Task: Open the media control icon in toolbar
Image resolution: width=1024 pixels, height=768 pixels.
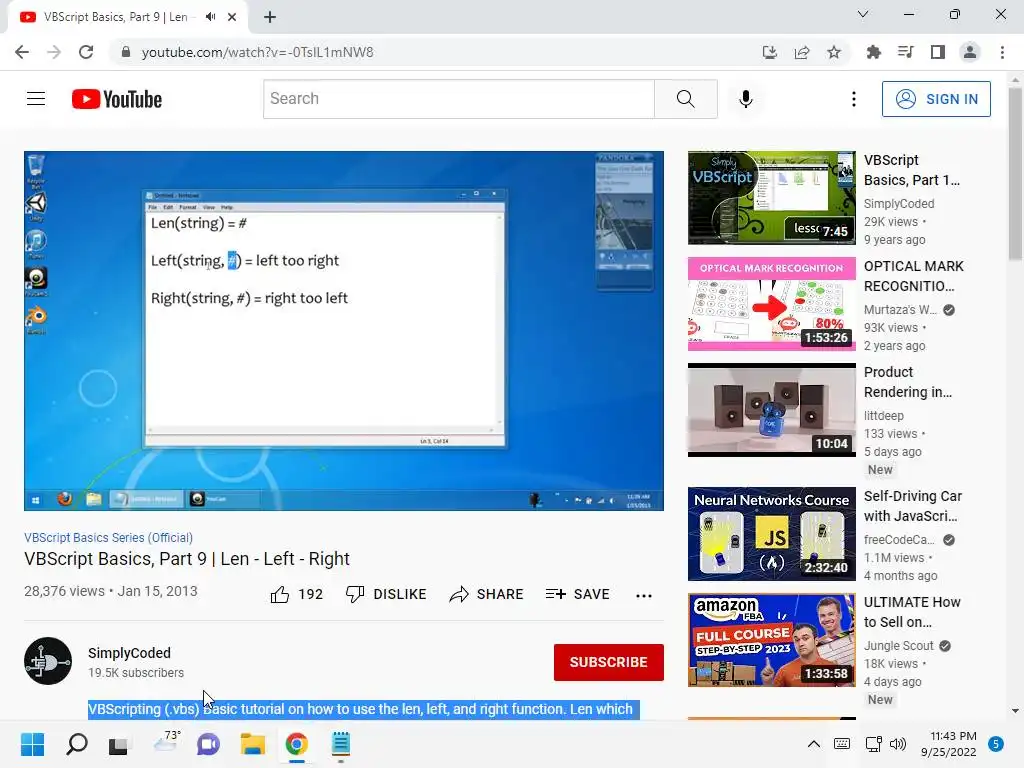Action: (905, 52)
